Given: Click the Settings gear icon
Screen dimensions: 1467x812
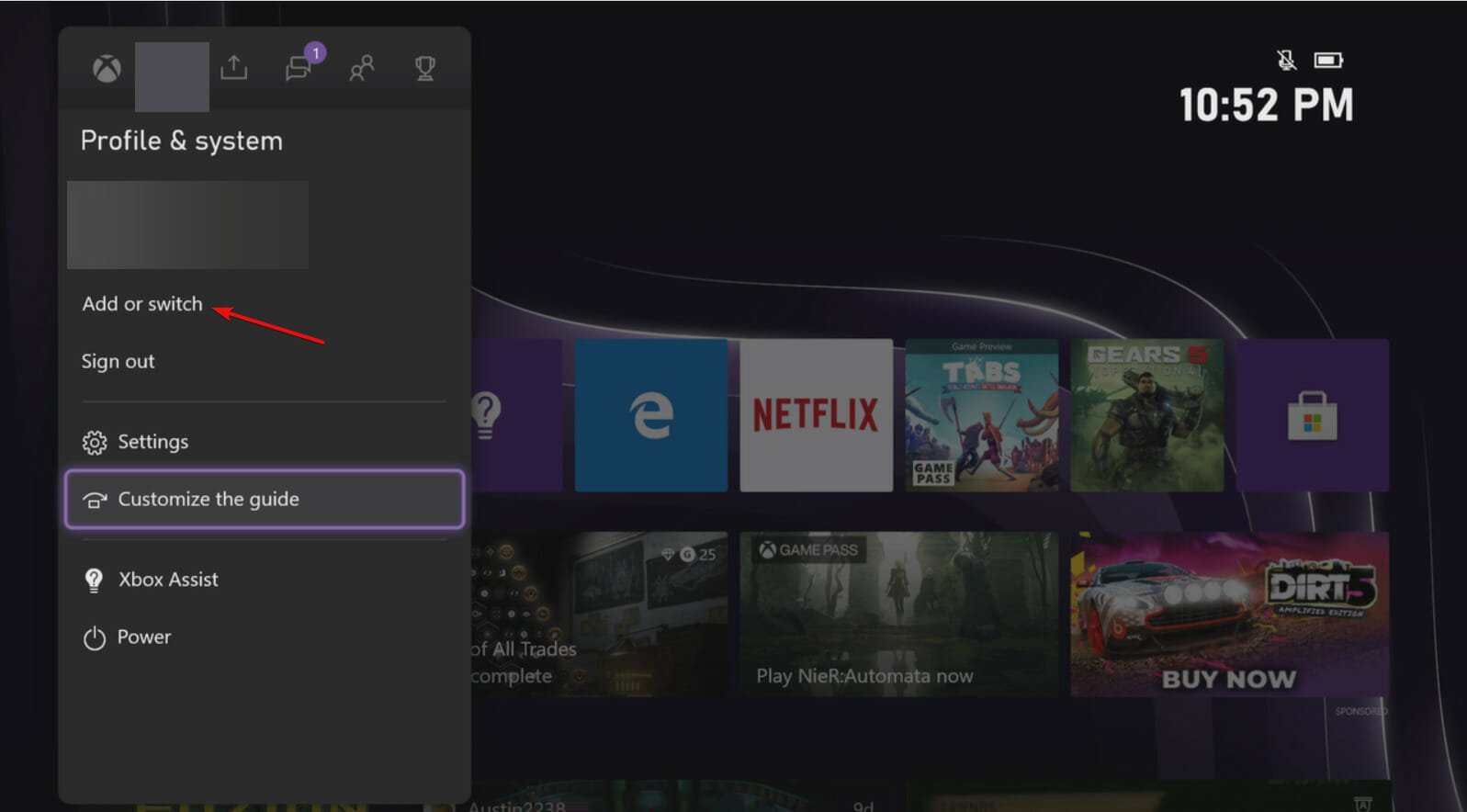Looking at the screenshot, I should [x=95, y=443].
